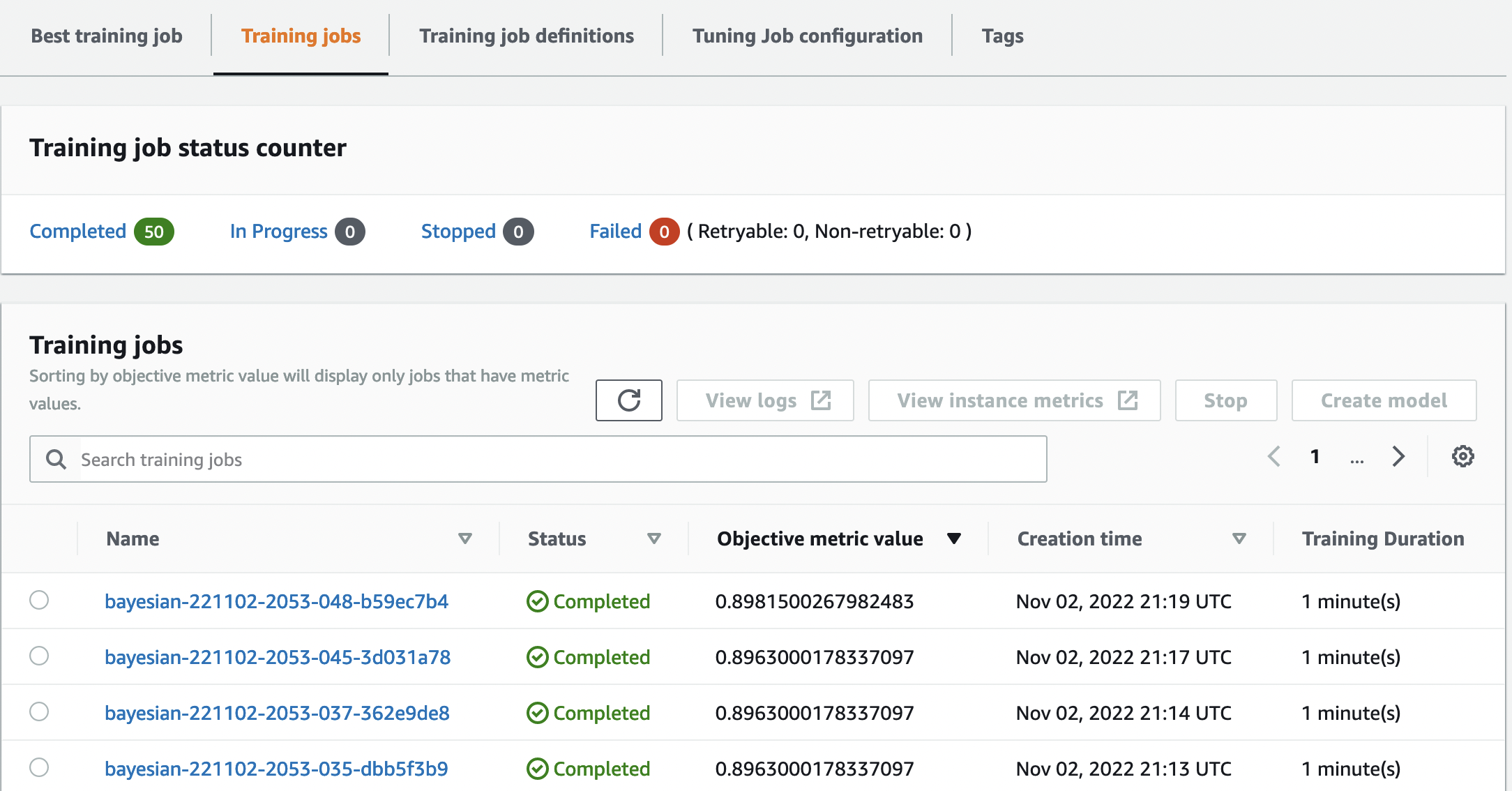Toggle sorting on Objective metric value
Screen dimensions: 1512x791
tap(955, 538)
